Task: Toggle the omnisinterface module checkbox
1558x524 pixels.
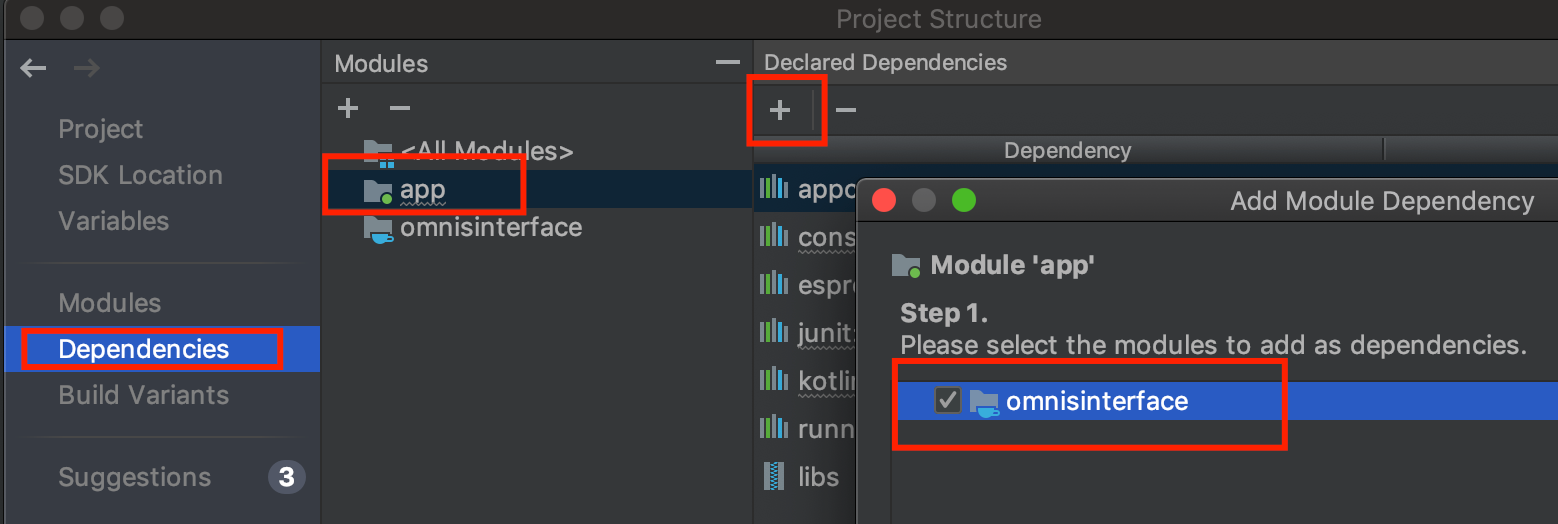Action: click(x=947, y=401)
